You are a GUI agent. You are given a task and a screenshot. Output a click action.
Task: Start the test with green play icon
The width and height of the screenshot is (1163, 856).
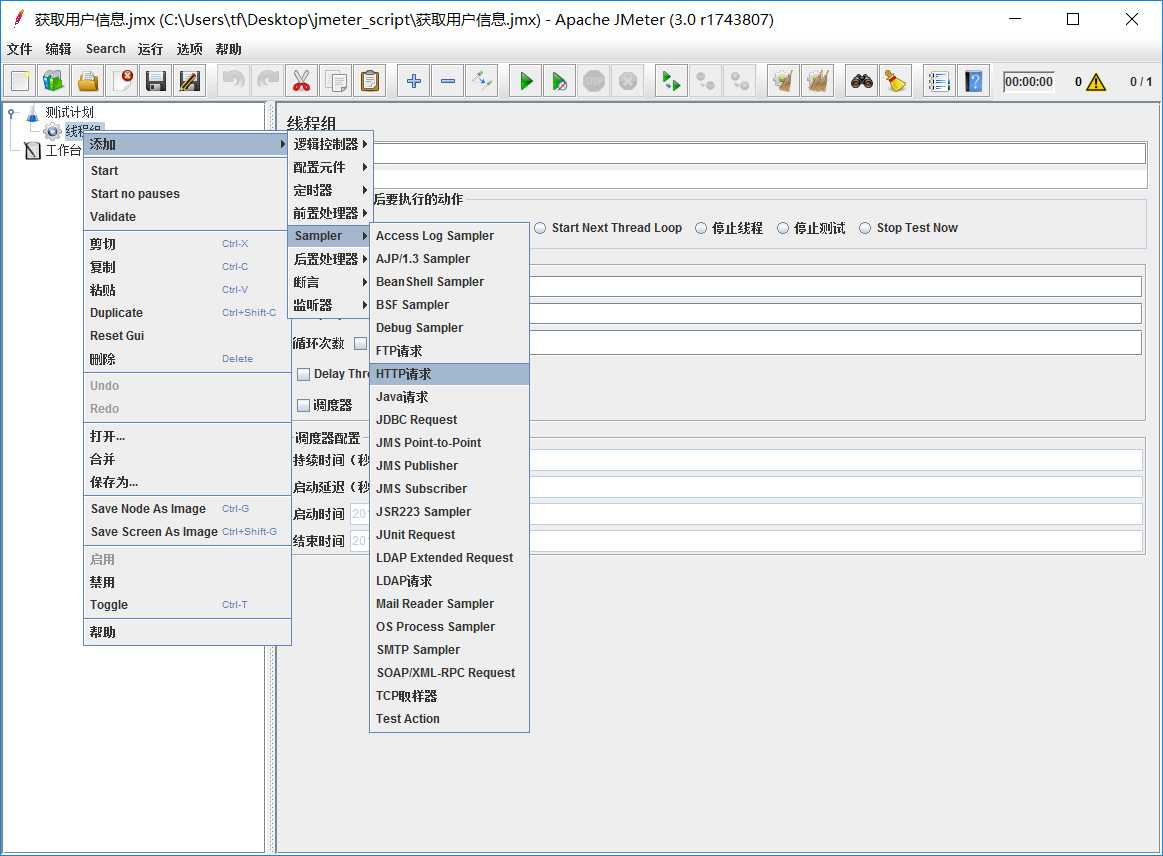coord(526,81)
